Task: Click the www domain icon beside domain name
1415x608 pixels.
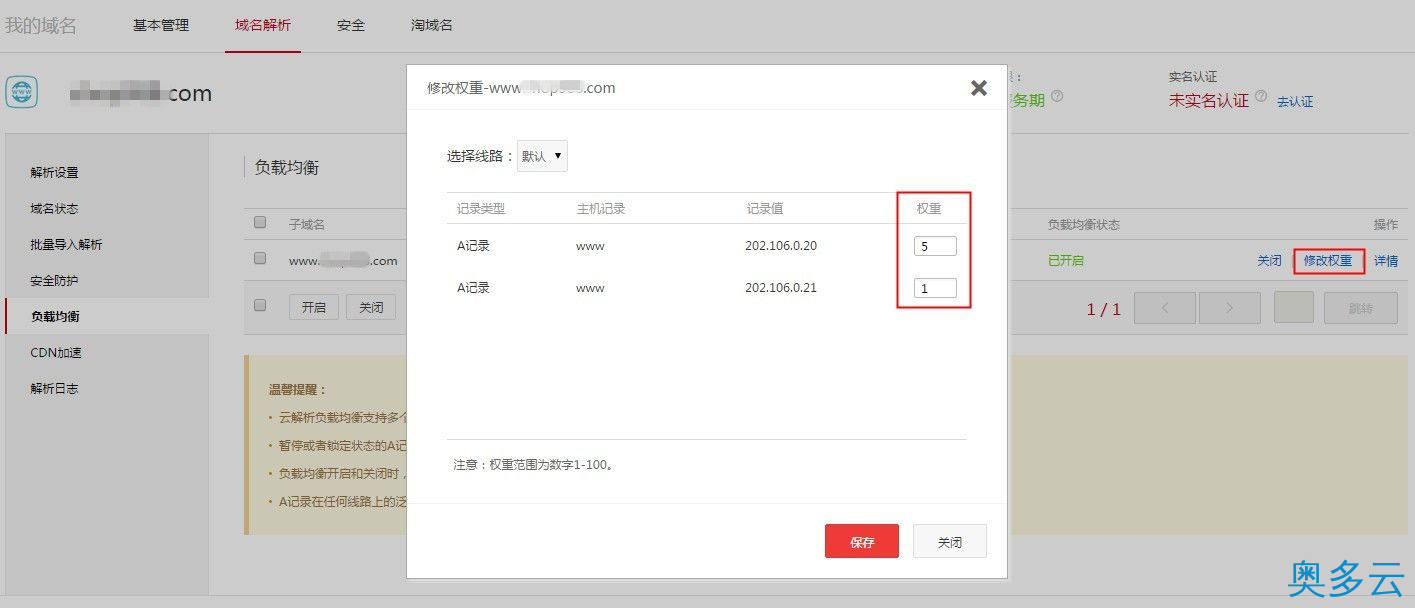Action: pyautogui.click(x=22, y=92)
